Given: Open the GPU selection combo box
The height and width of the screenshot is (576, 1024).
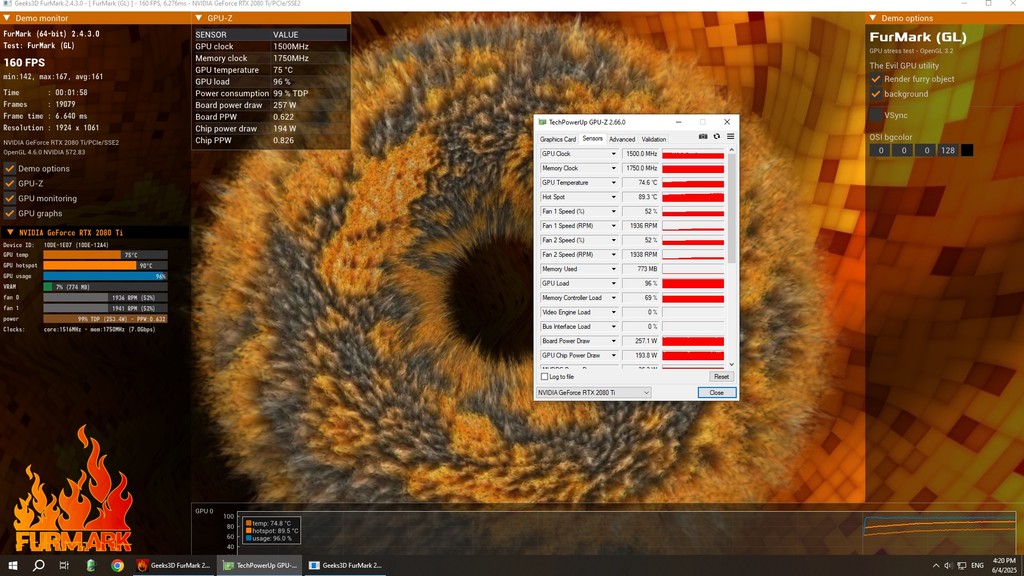Looking at the screenshot, I should (x=594, y=392).
